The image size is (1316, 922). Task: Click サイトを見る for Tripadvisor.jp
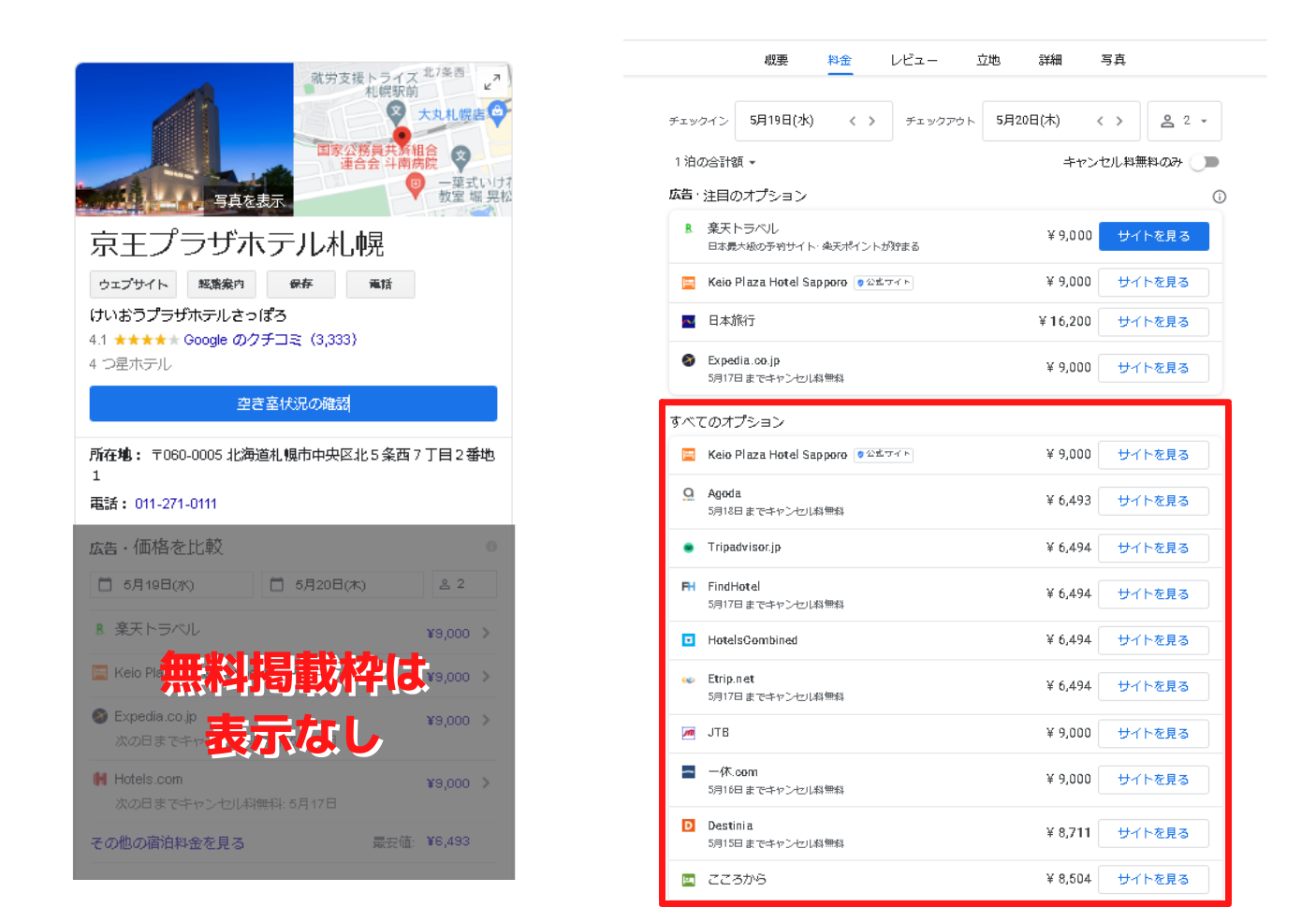pyautogui.click(x=1153, y=548)
